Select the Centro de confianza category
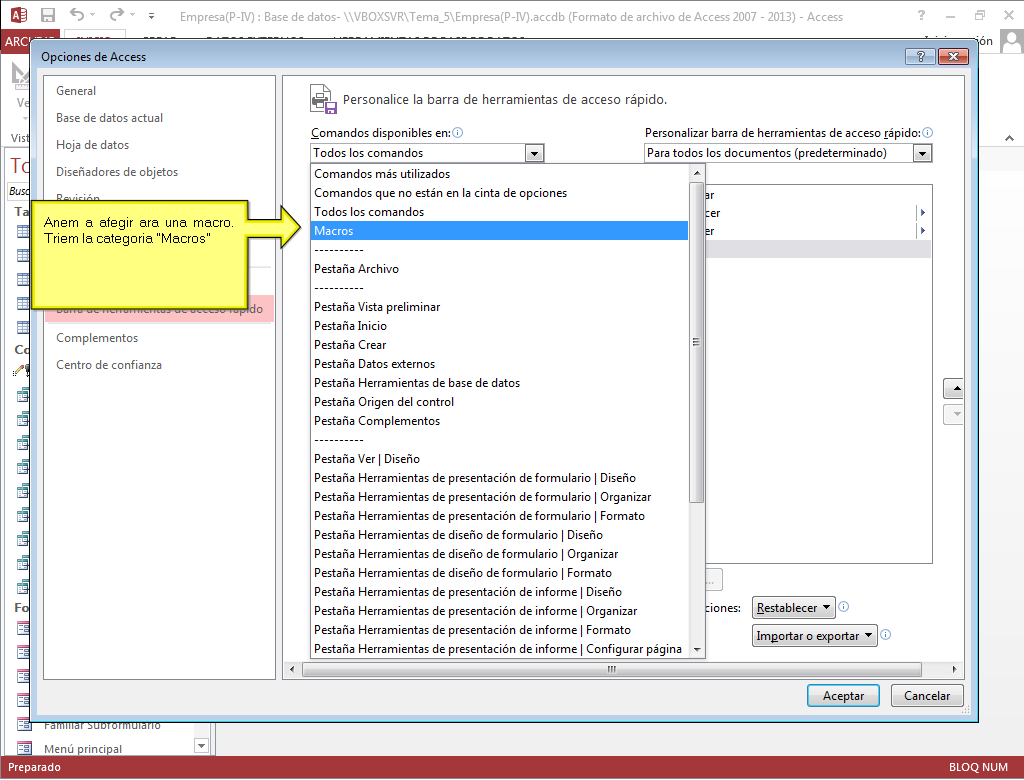This screenshot has height=780, width=1024. coord(108,365)
